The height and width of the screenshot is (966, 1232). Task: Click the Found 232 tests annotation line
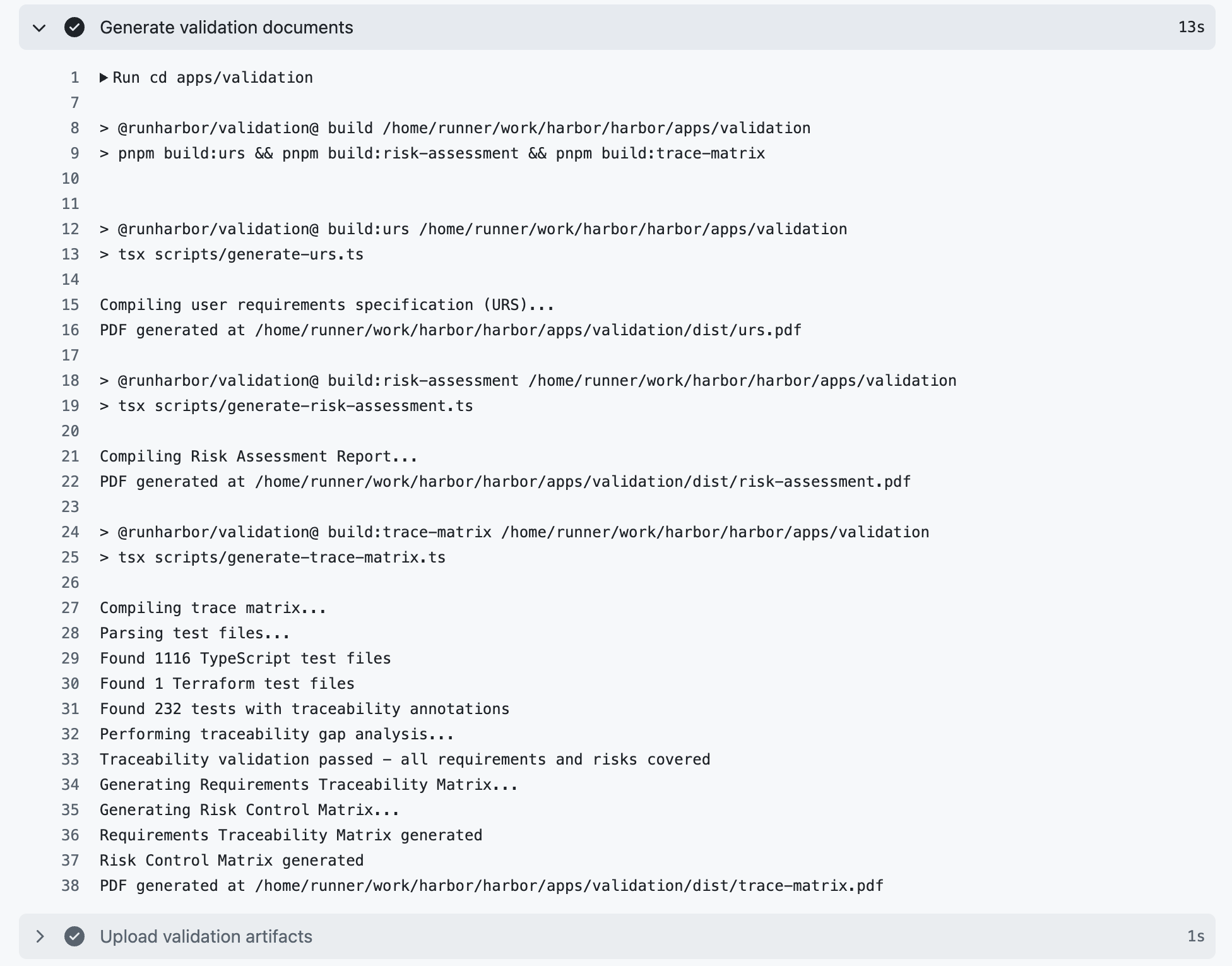pyautogui.click(x=304, y=708)
